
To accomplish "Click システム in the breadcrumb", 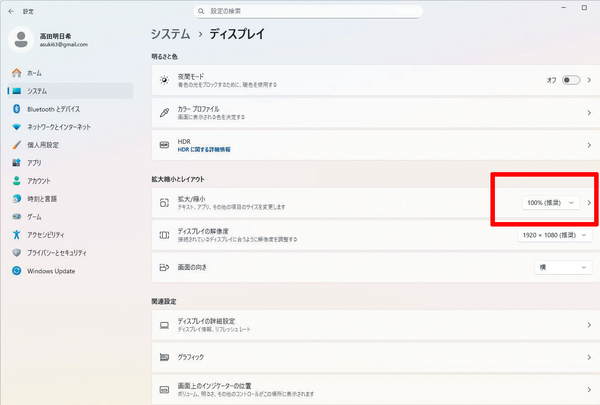I will click(x=170, y=34).
